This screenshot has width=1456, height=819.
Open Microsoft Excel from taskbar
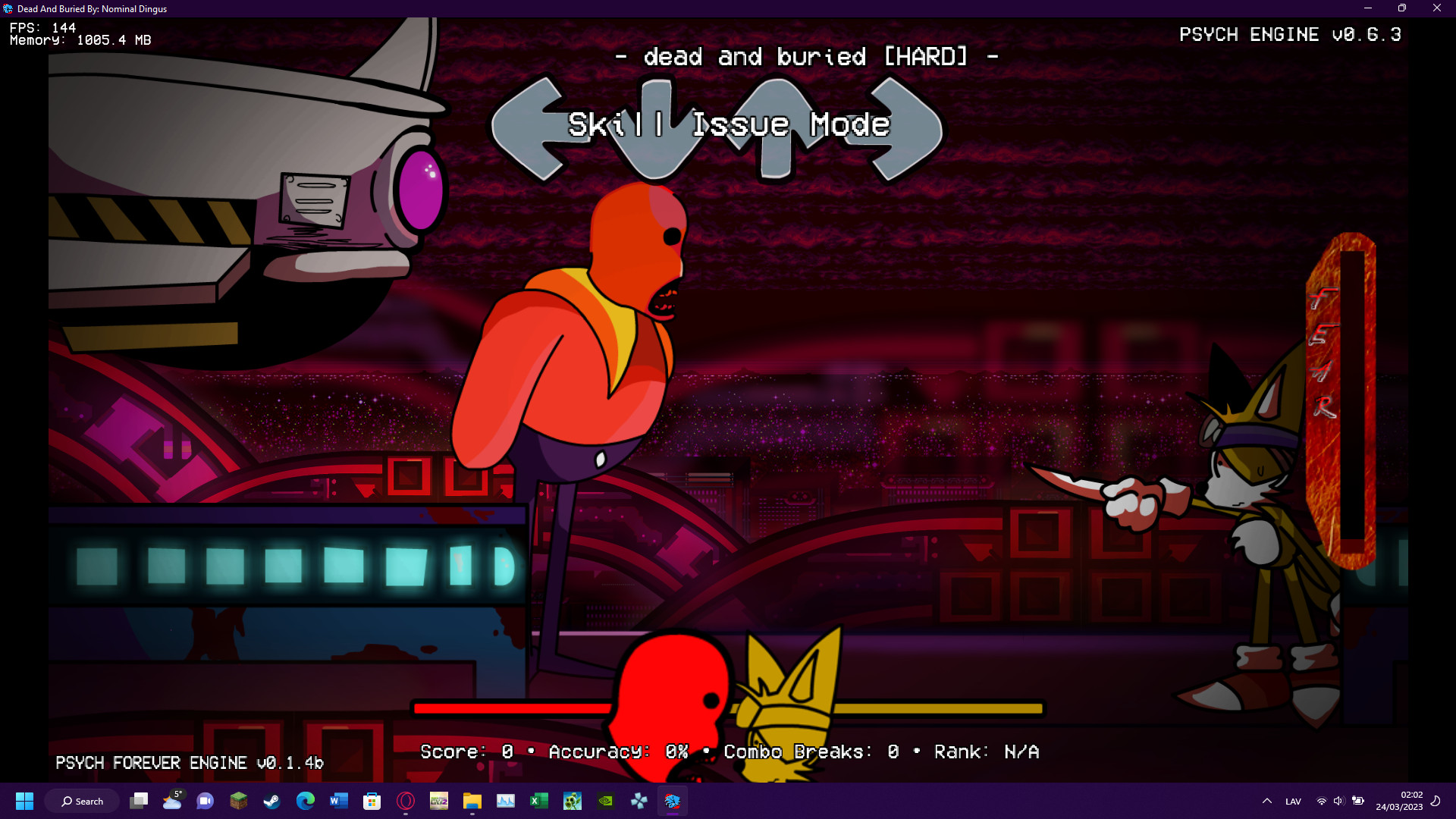(x=539, y=801)
